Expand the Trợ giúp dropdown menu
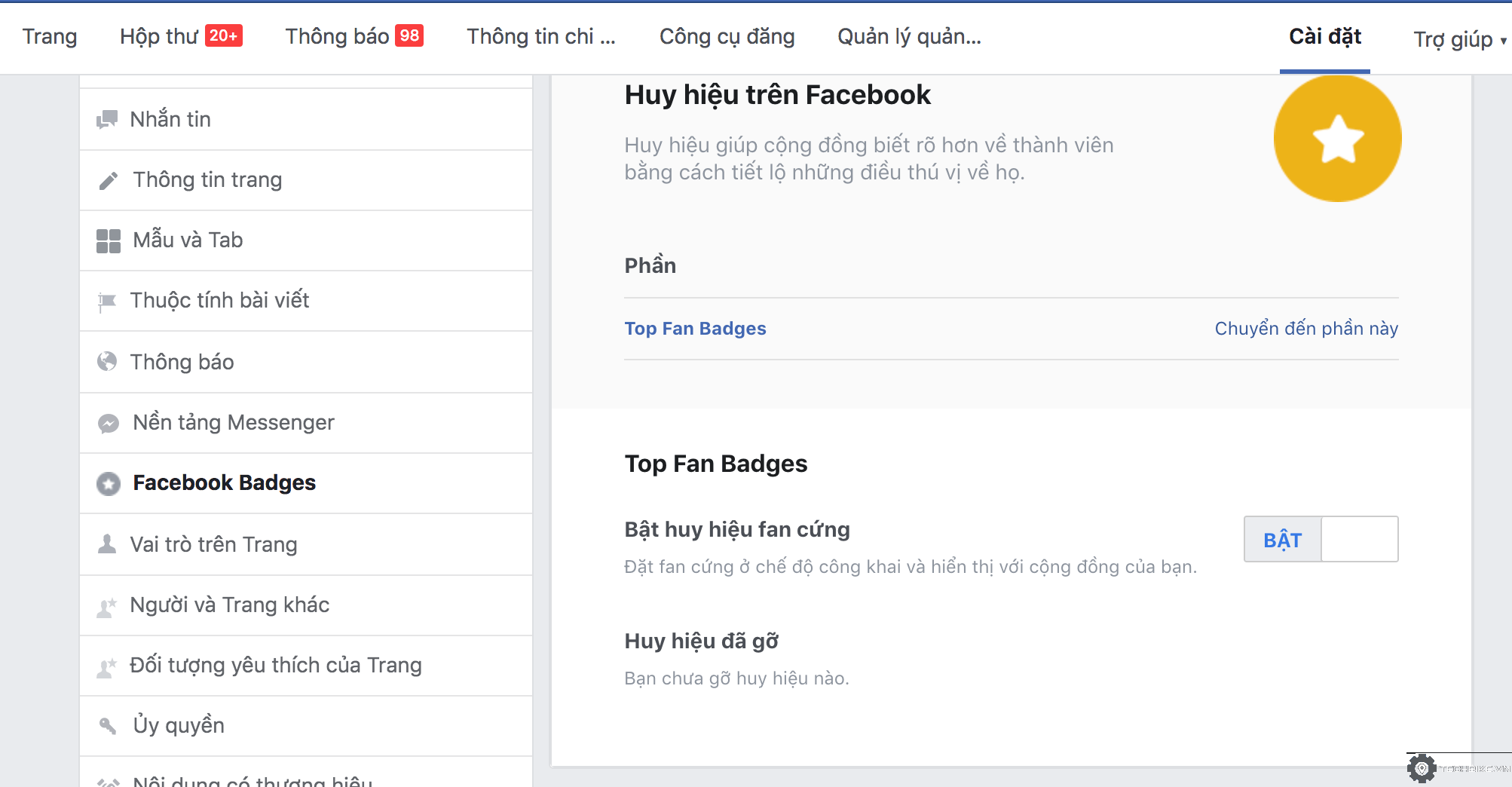Viewport: 1512px width, 787px height. click(1459, 38)
